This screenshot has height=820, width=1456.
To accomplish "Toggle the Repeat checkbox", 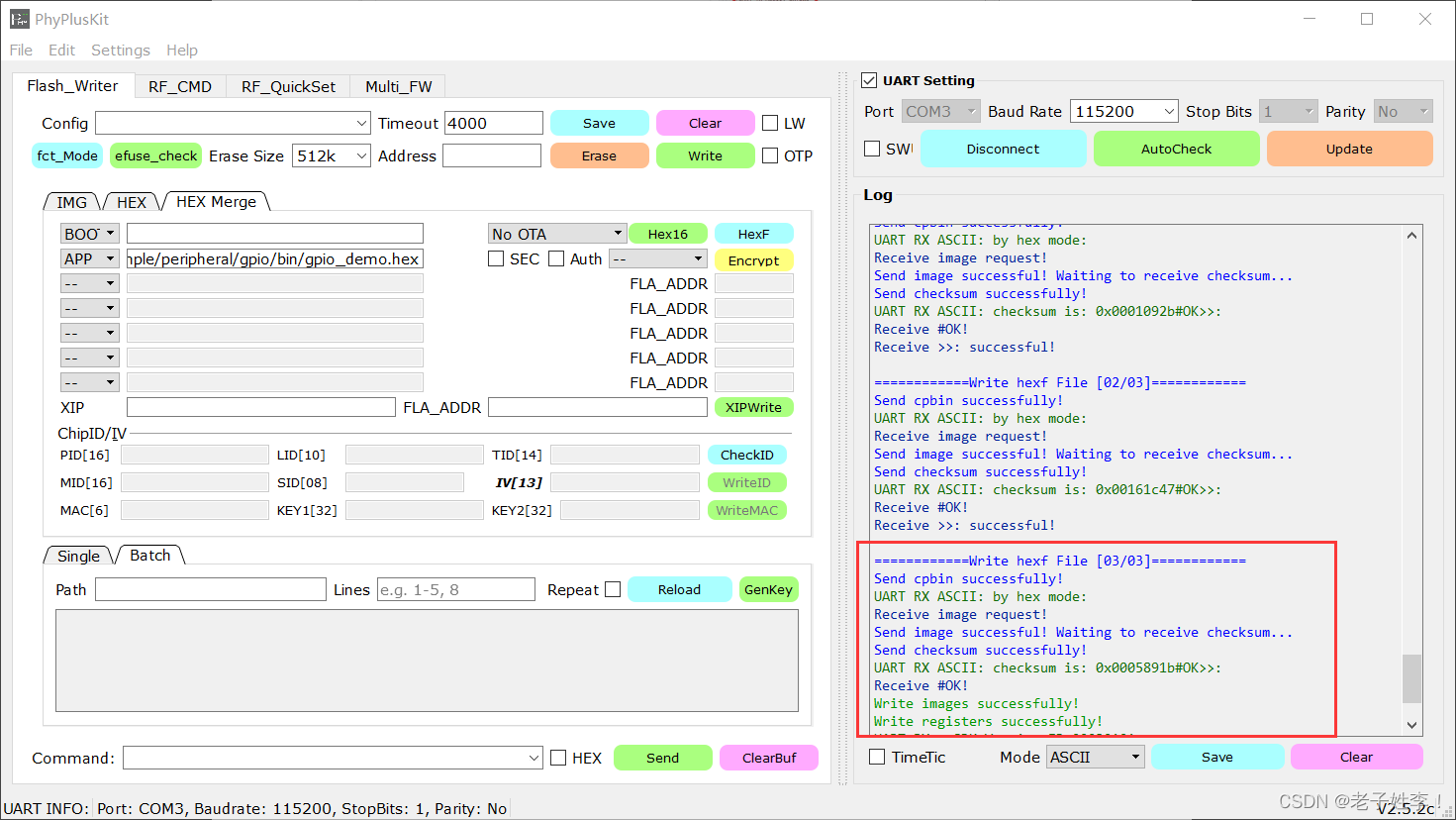I will [x=613, y=589].
